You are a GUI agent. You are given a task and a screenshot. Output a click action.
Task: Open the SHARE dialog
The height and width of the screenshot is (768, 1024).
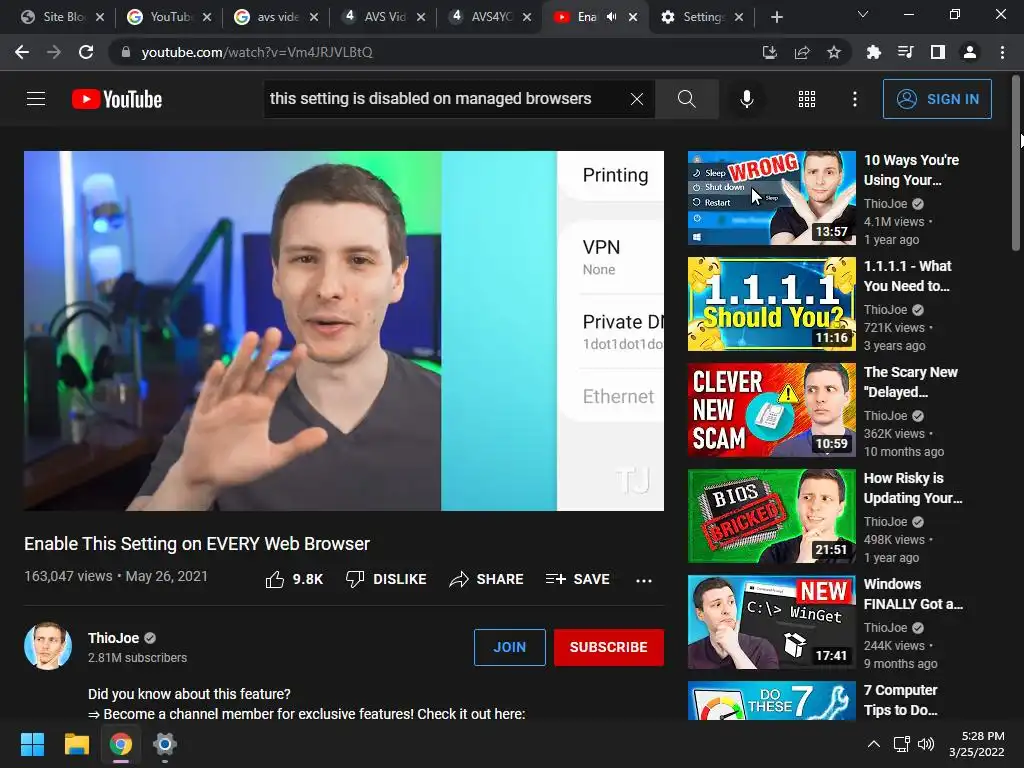(x=487, y=579)
